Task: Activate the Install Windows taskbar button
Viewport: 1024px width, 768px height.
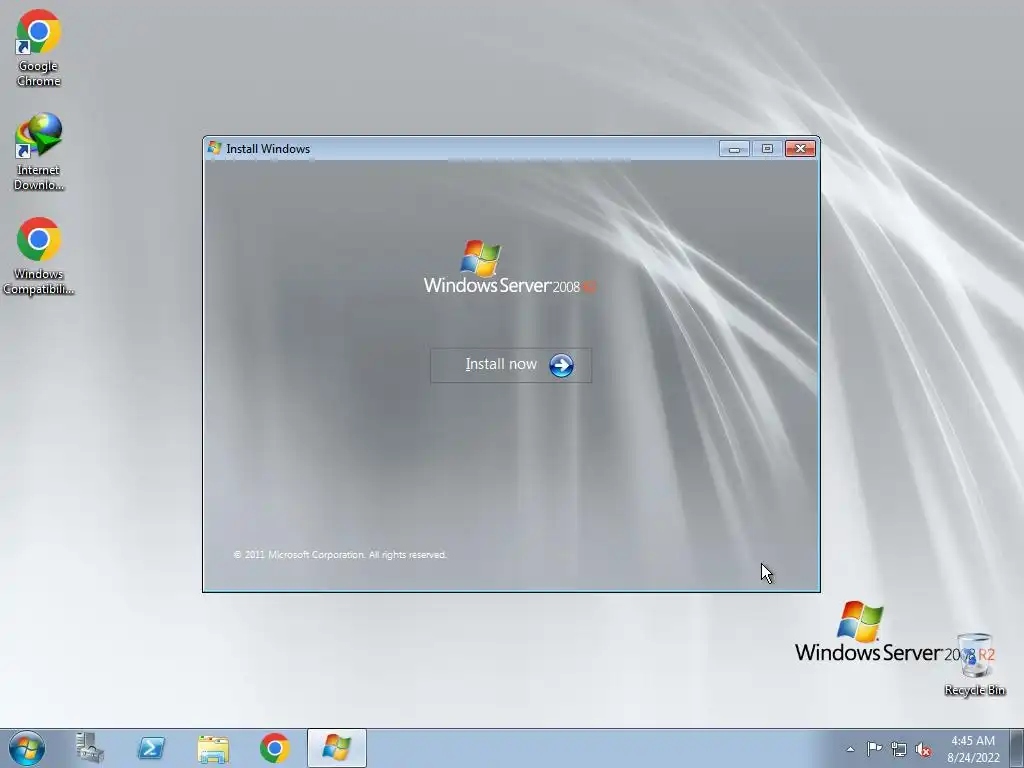Action: coord(337,748)
